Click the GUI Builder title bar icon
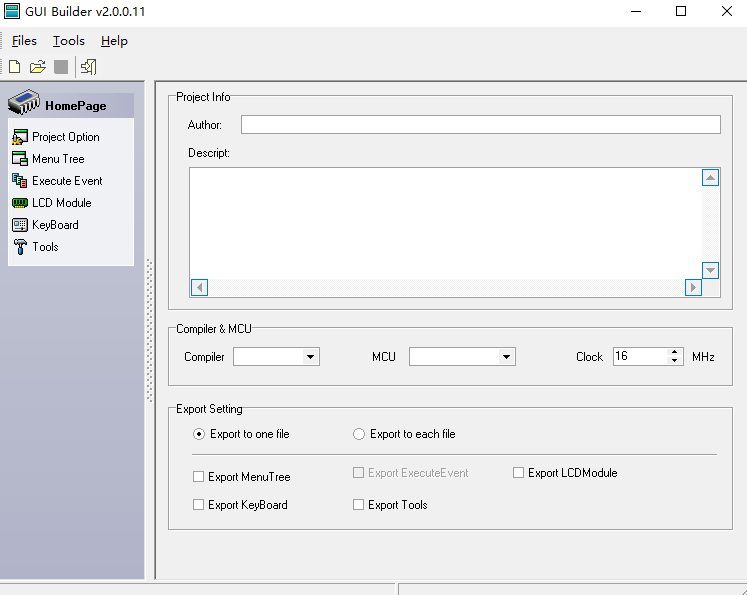Viewport: 747px width, 595px height. [x=12, y=11]
